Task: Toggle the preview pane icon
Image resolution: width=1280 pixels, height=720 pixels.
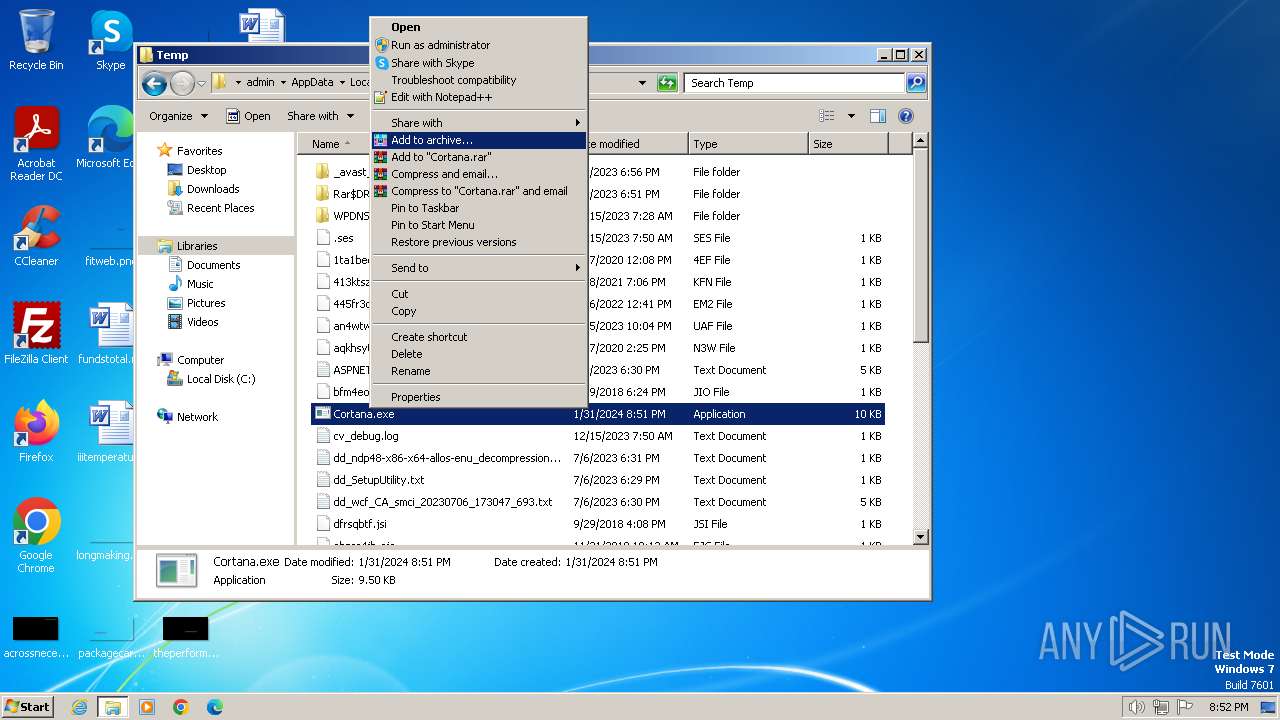Action: click(x=877, y=116)
